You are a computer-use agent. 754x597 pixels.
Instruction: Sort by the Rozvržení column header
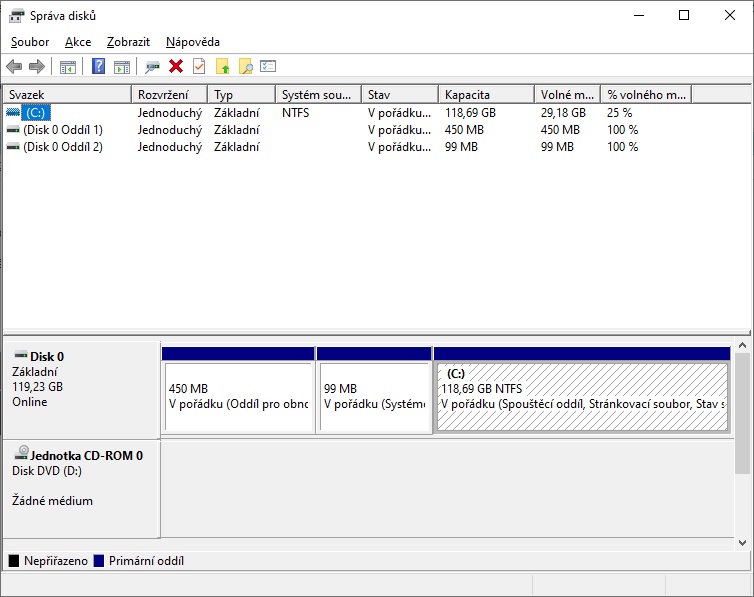click(x=169, y=95)
